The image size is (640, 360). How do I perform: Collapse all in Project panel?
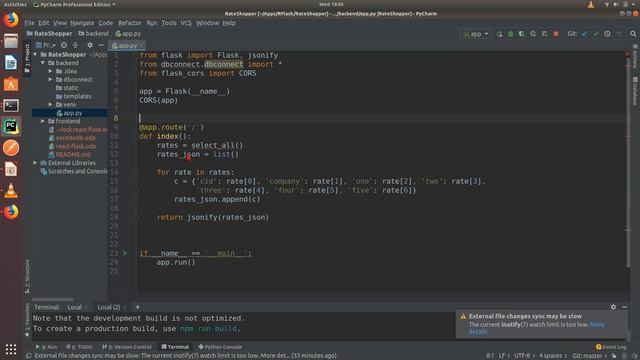(x=75, y=45)
